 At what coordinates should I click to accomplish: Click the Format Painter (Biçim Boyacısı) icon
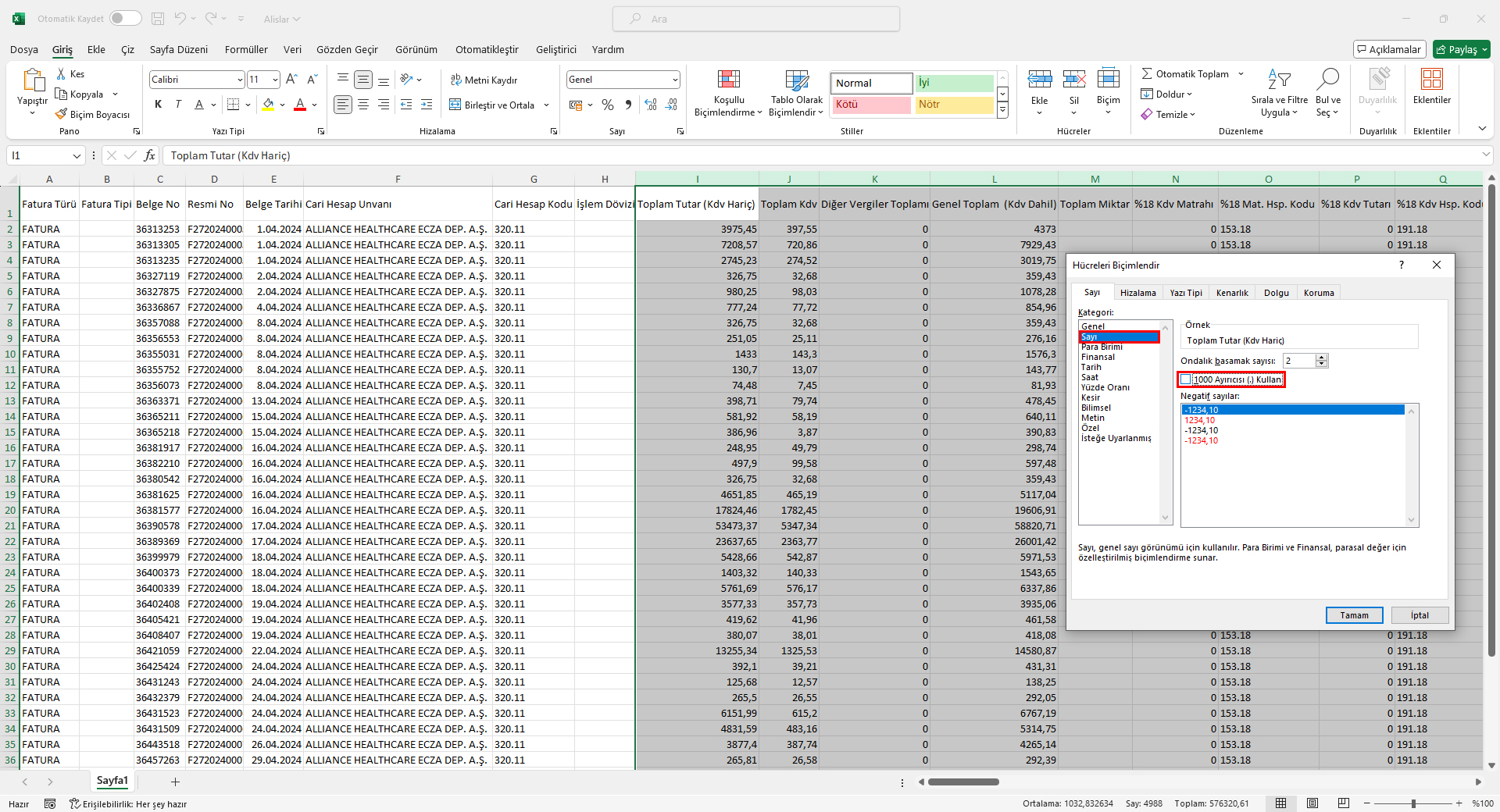coord(61,114)
